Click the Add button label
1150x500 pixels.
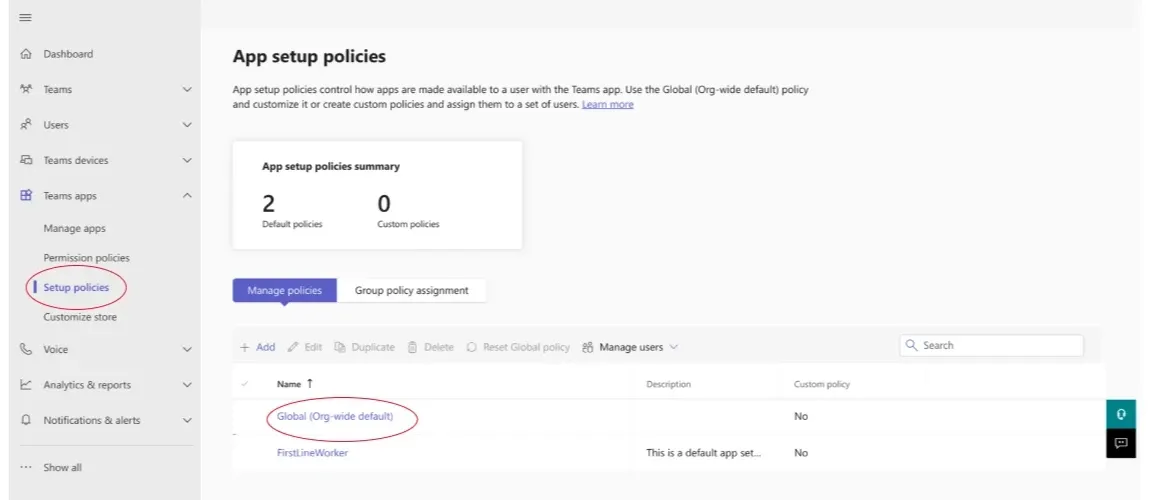coord(265,348)
